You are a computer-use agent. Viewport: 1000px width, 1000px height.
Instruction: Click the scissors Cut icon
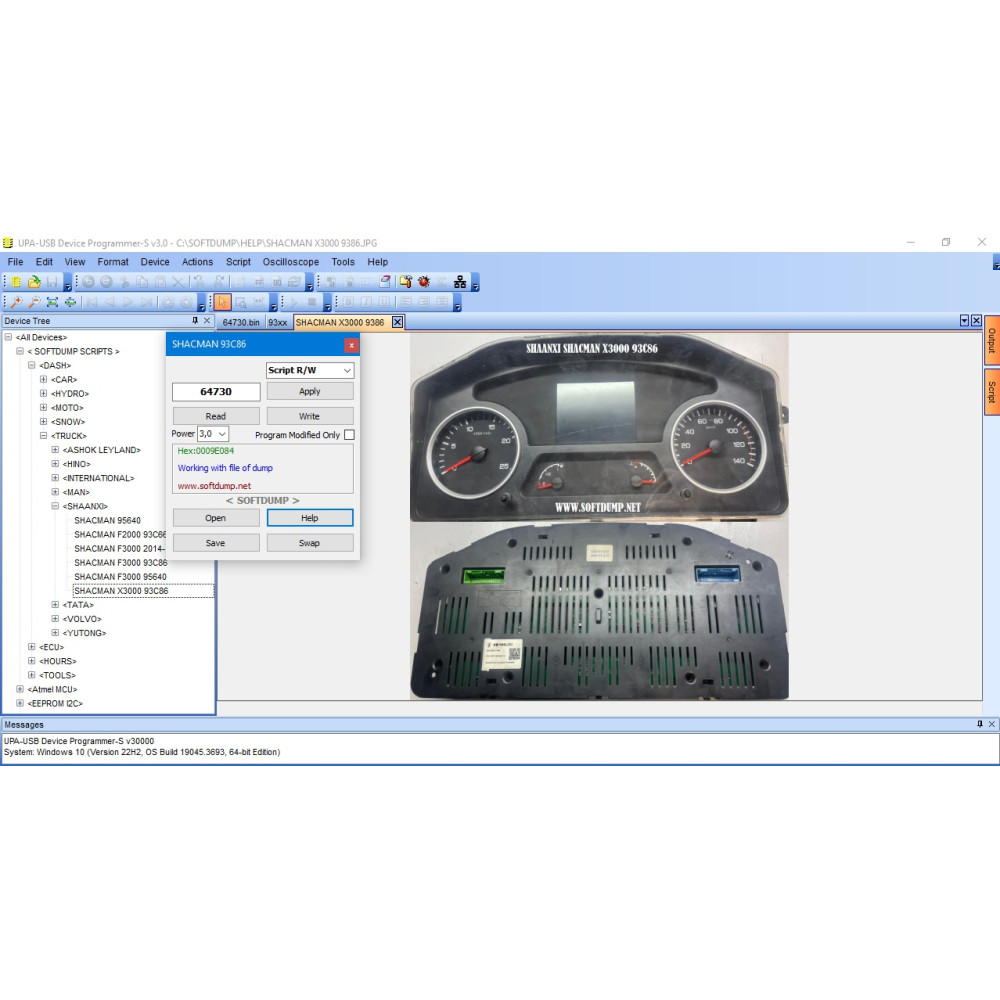(x=124, y=282)
